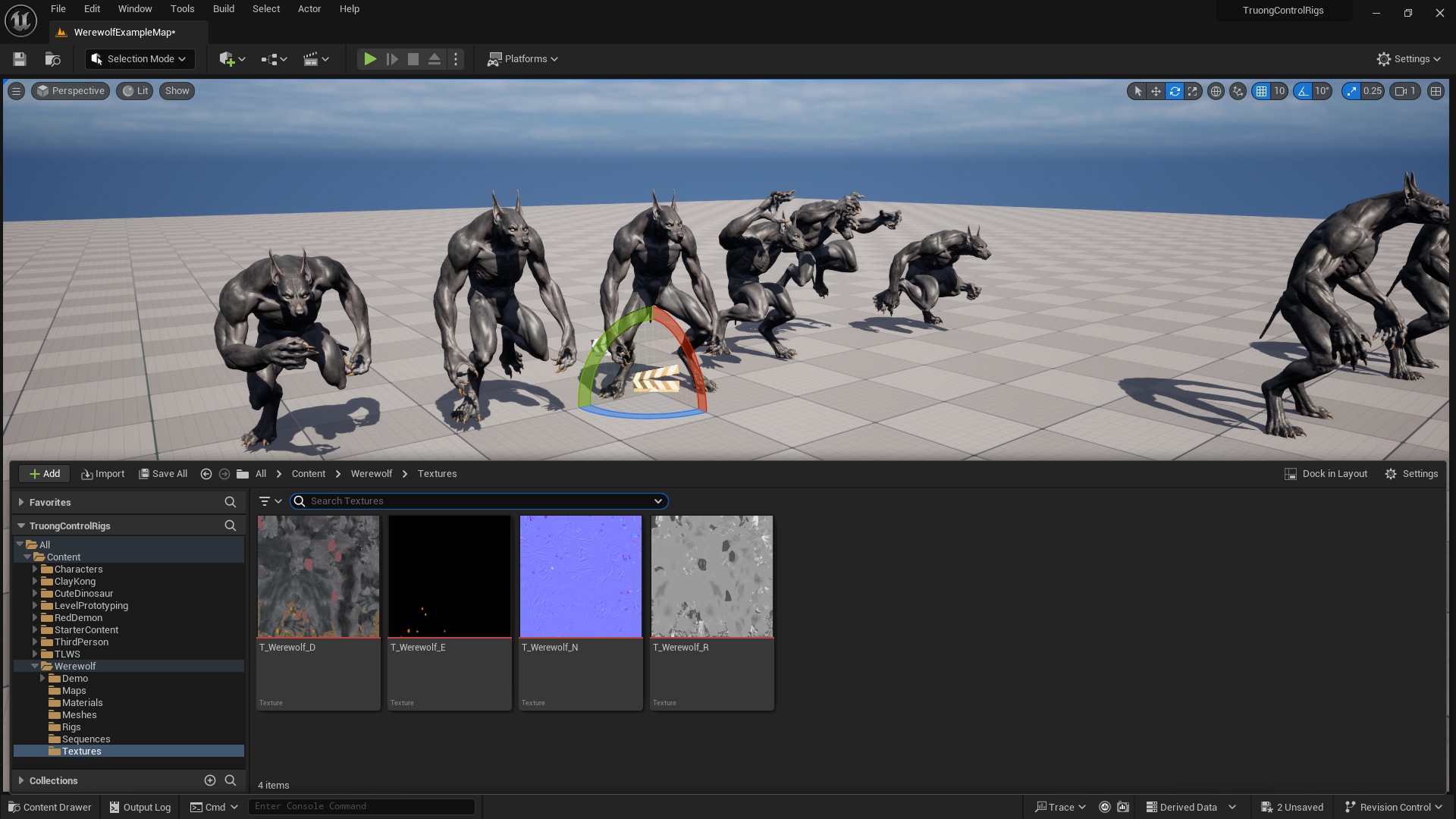Toggle the world/local coordinate system globe

point(1216,91)
